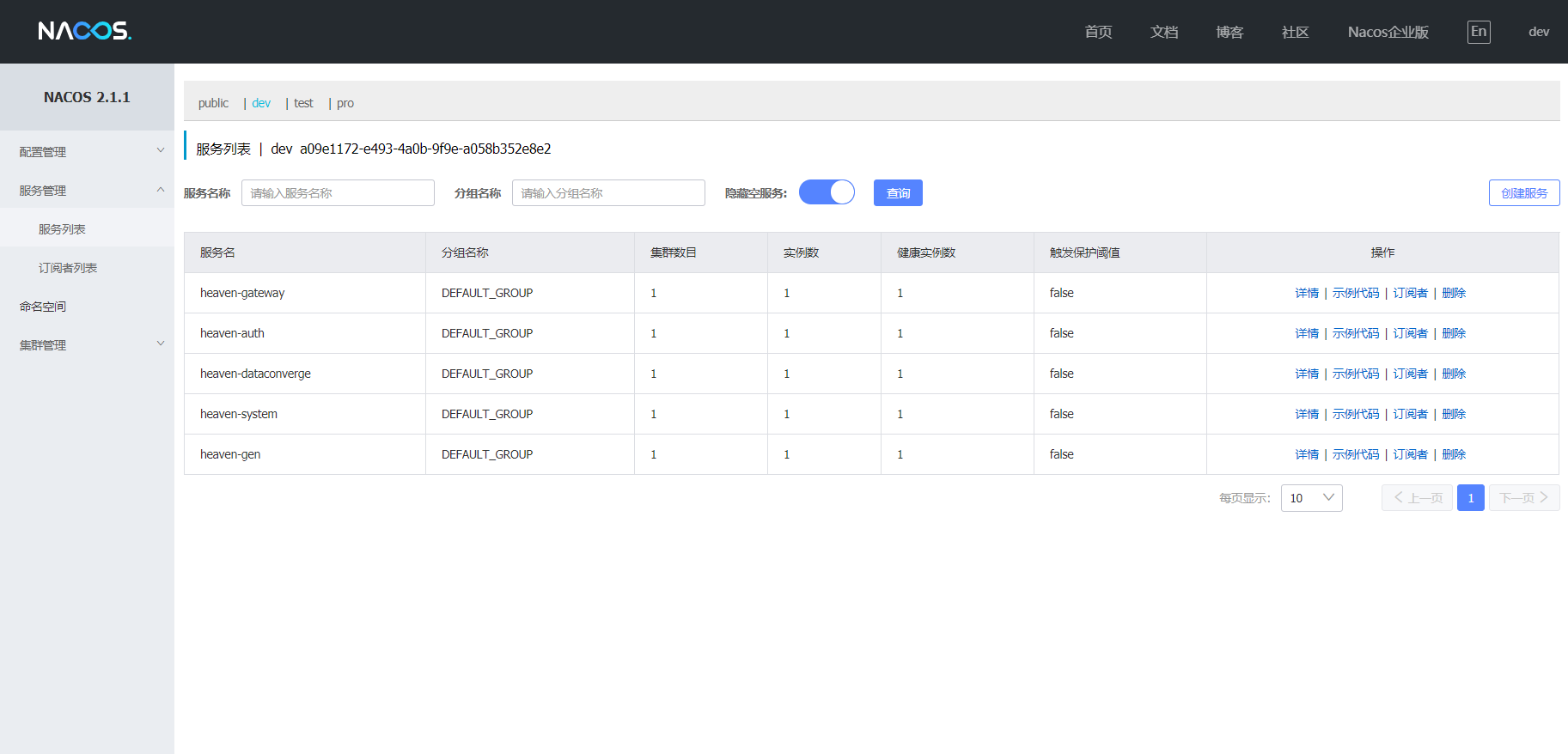Open the page size dropdown showing 10
Viewport: 1568px width, 754px height.
(1311, 498)
